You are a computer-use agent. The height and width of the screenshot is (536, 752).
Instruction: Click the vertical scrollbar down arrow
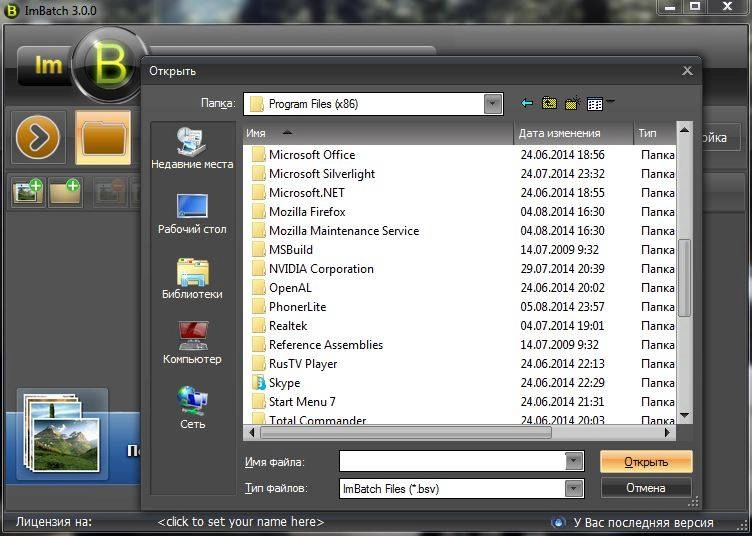click(x=684, y=416)
